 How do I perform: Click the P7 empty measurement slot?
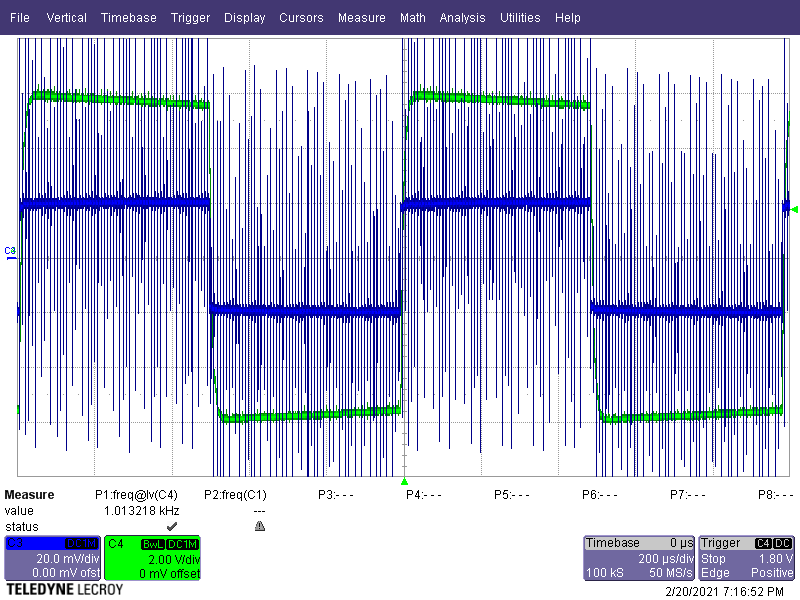tap(688, 495)
